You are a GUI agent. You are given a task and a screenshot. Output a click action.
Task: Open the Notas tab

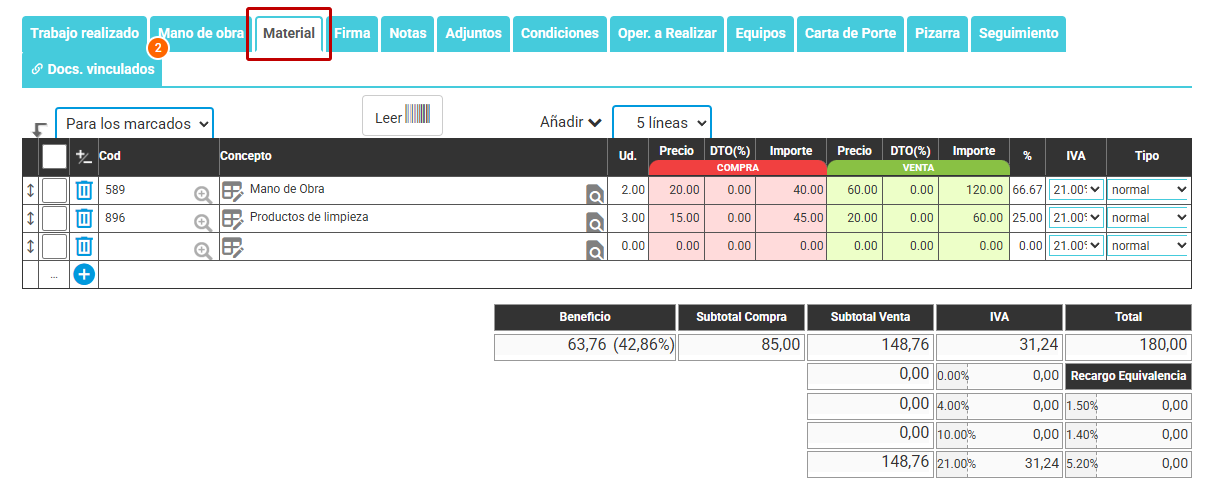408,33
